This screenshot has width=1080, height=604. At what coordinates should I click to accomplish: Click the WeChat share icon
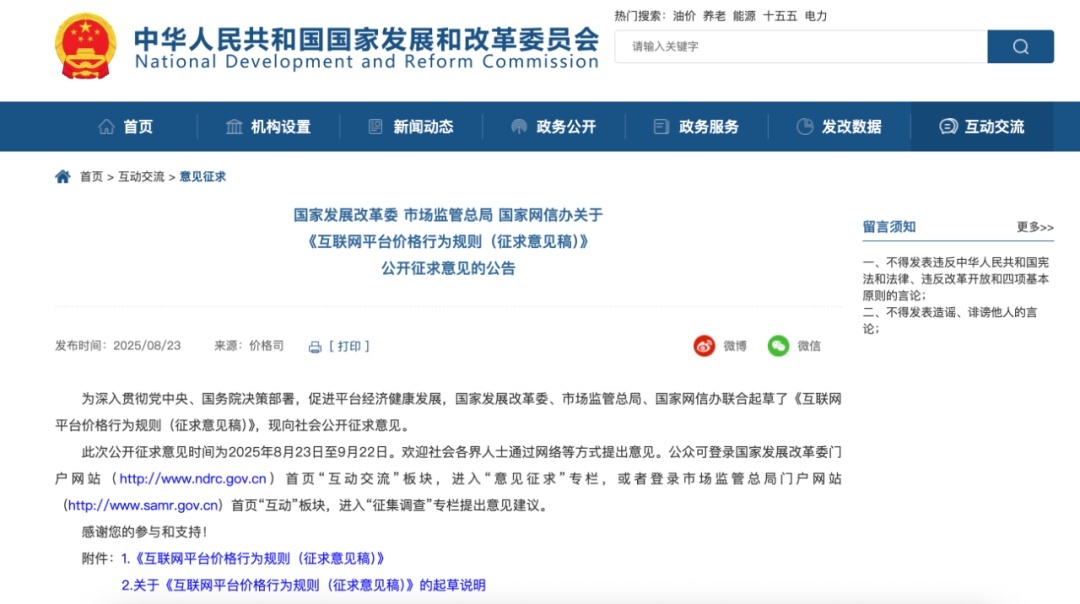pos(778,346)
